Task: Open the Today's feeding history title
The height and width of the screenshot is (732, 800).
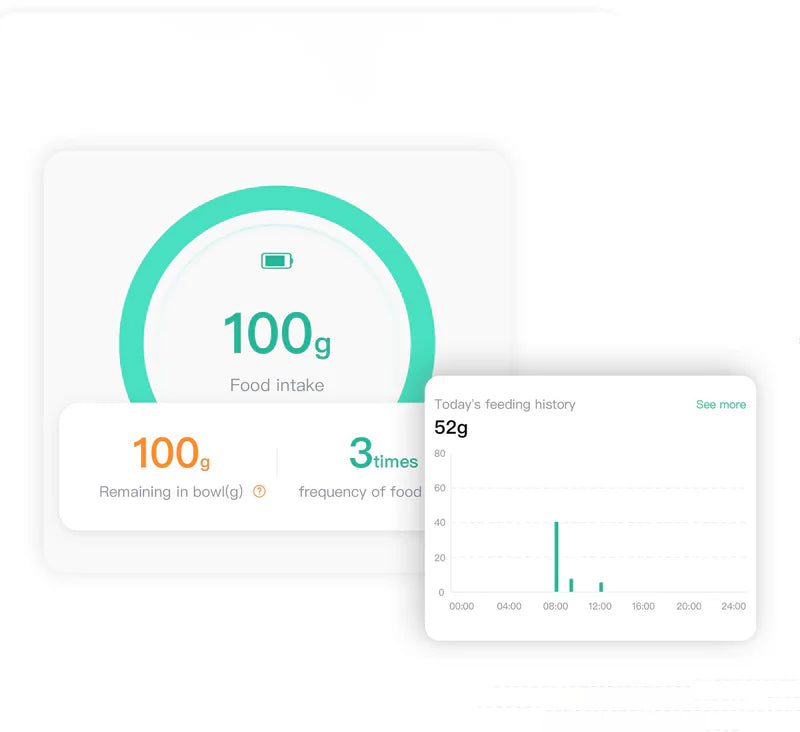Action: [x=505, y=405]
